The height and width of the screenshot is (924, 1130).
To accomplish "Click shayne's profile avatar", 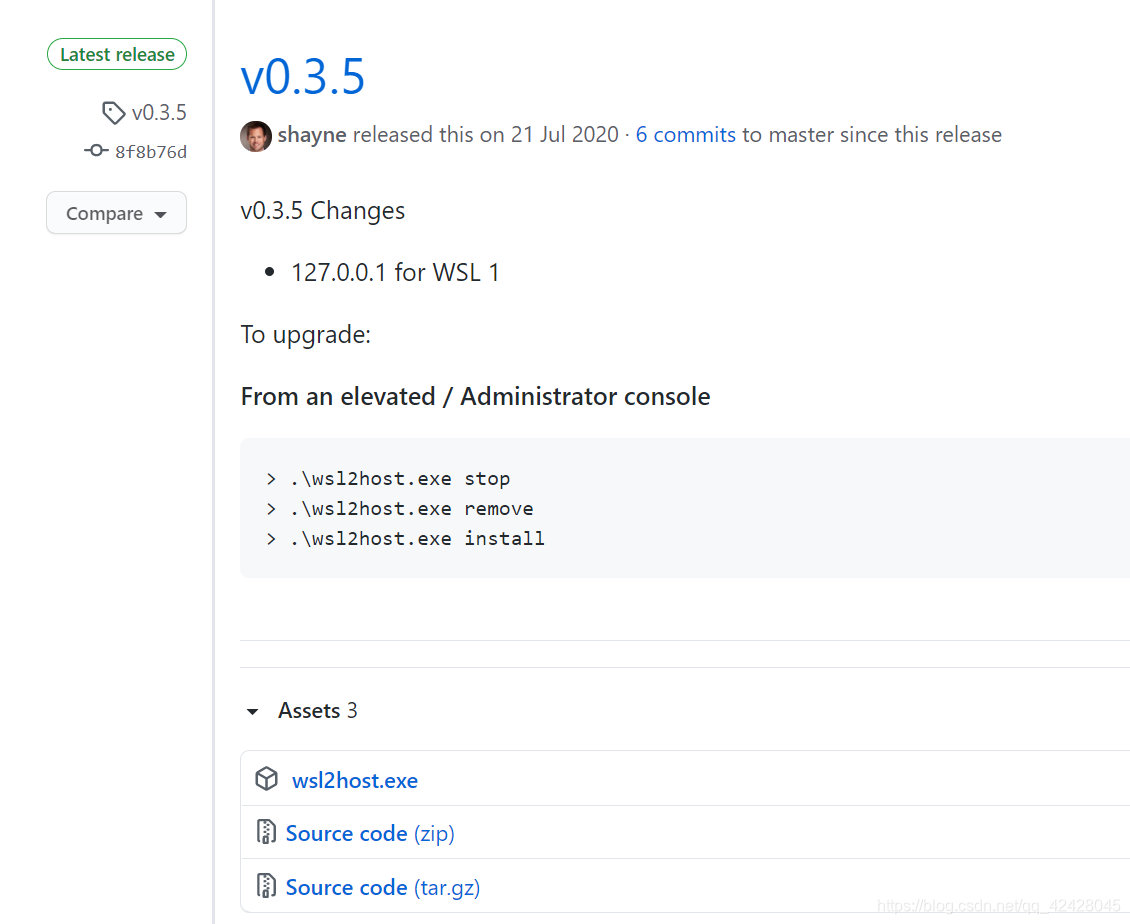I will 256,135.
